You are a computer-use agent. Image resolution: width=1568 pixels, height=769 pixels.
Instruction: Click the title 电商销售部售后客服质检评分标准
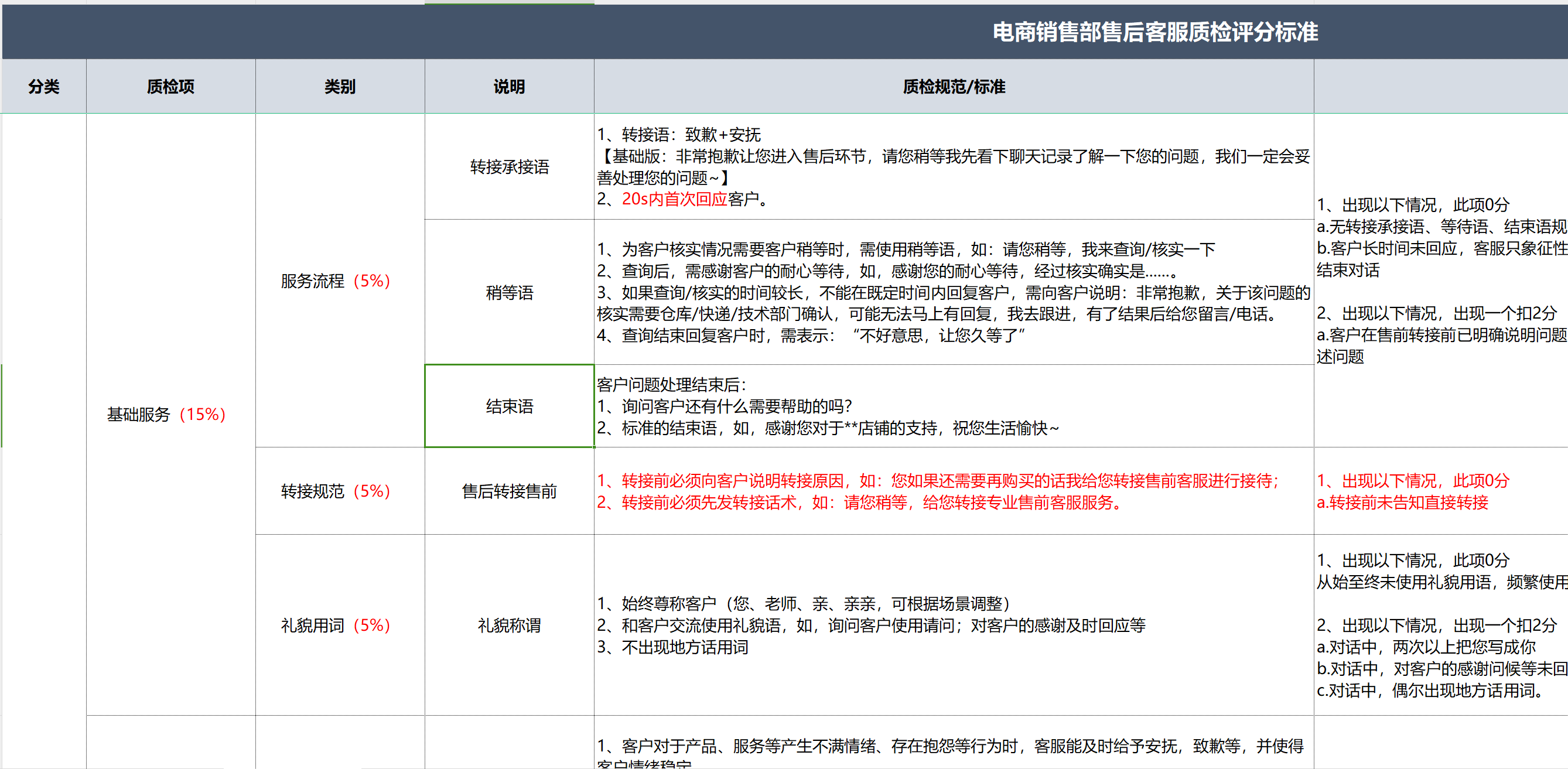(x=1154, y=32)
